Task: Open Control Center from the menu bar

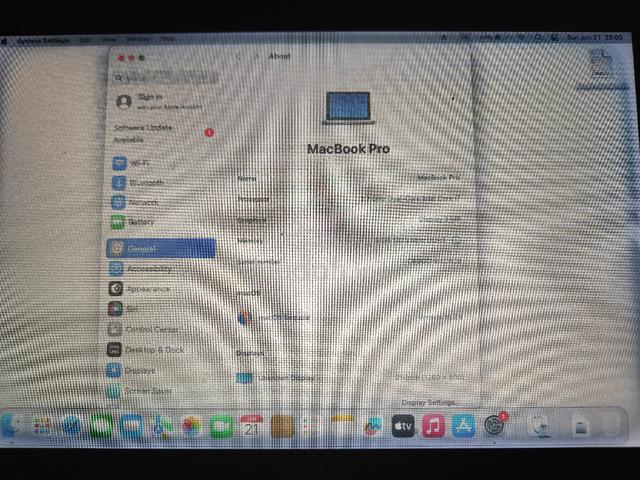Action: [554, 38]
